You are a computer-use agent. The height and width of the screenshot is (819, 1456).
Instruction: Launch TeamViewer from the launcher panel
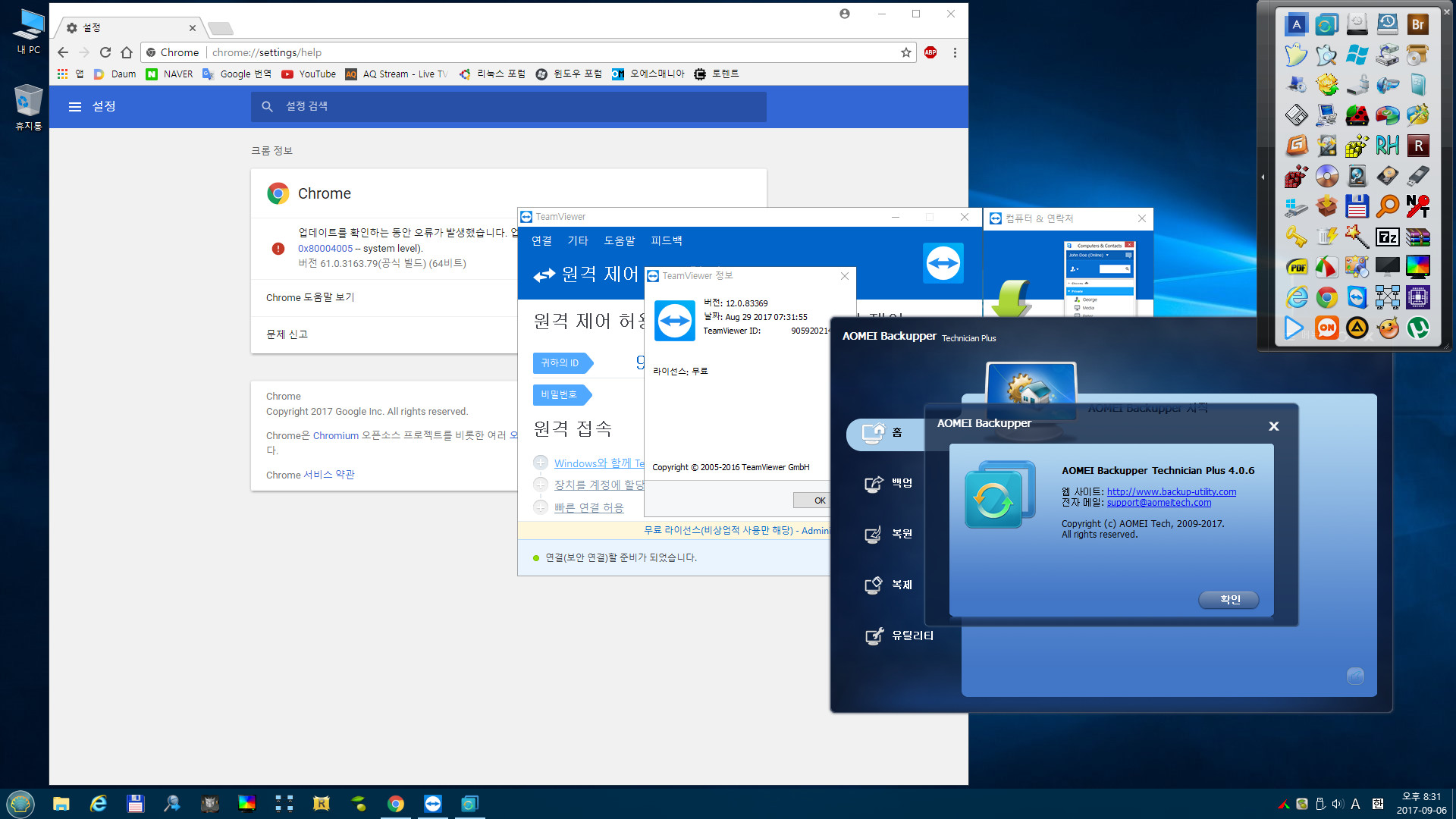1357,297
